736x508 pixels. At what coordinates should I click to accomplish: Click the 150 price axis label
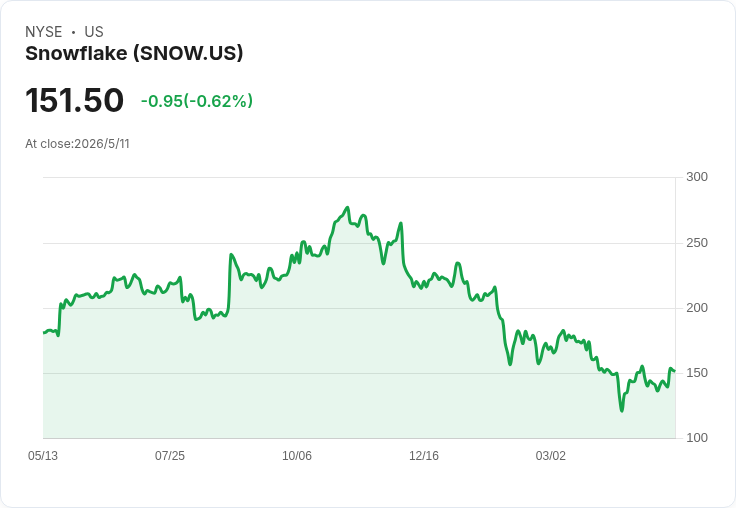[697, 373]
